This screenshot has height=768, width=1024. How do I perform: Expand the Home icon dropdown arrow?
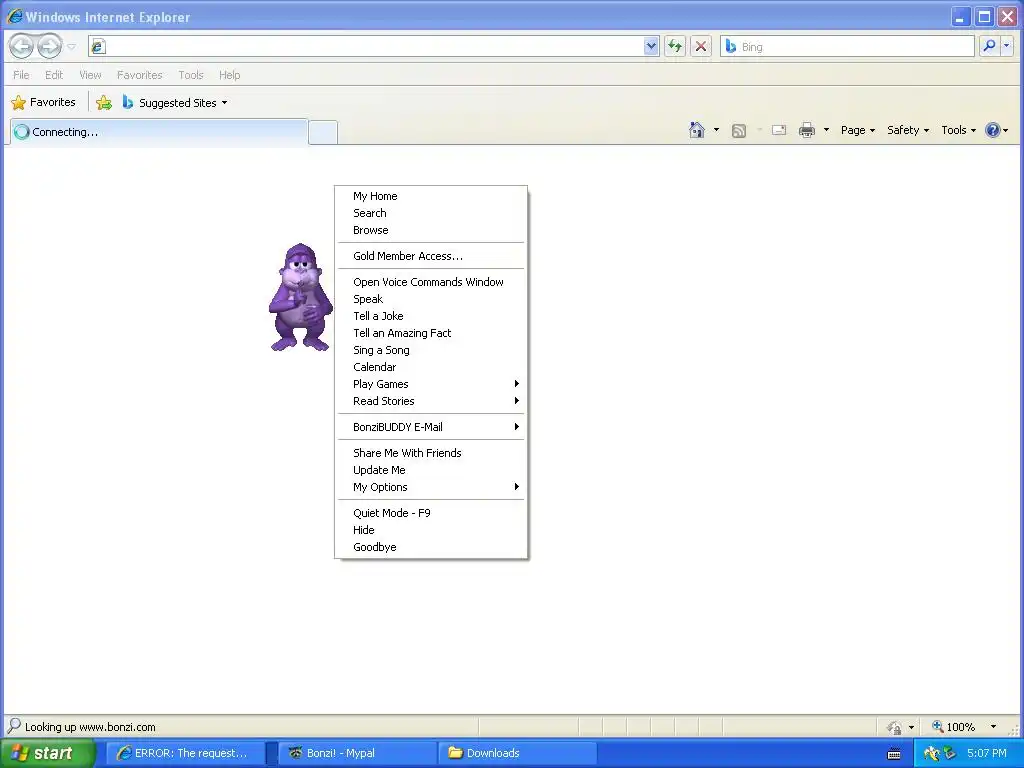[x=716, y=130]
